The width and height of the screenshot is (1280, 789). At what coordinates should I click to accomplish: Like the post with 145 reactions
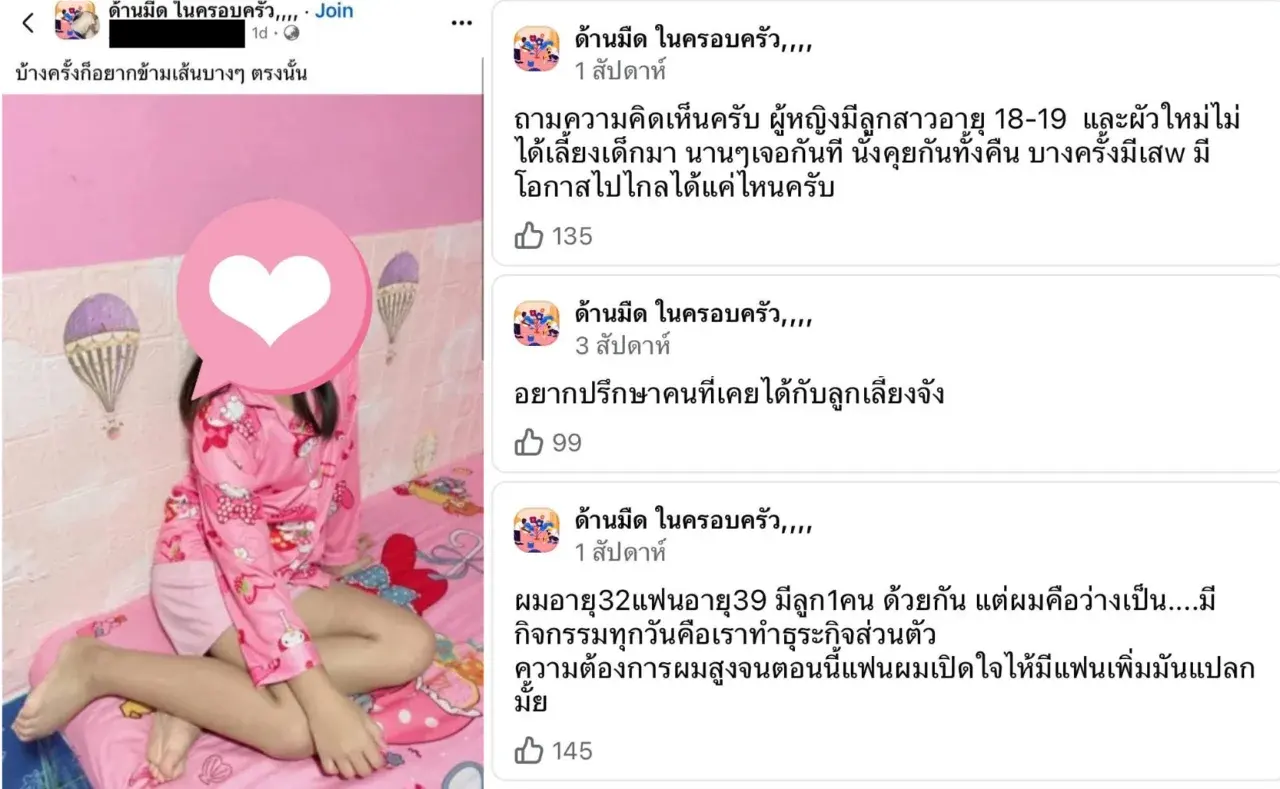[528, 750]
